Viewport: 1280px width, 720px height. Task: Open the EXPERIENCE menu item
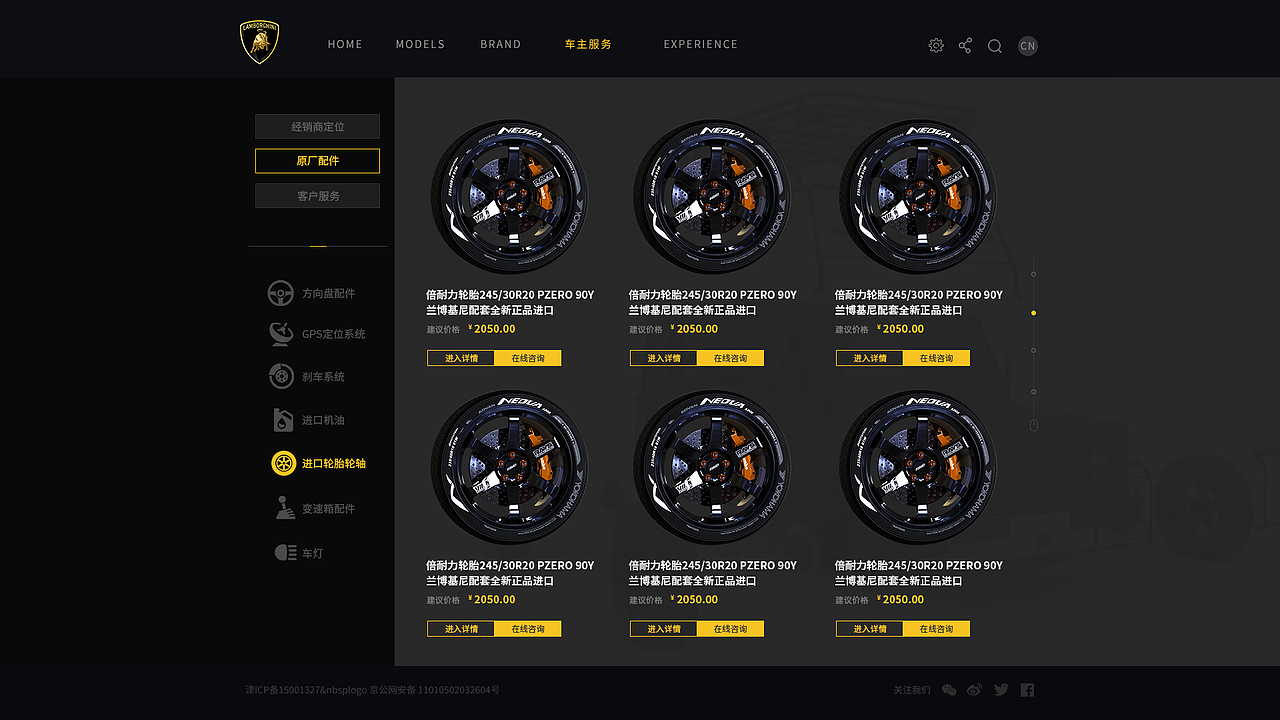tap(701, 44)
